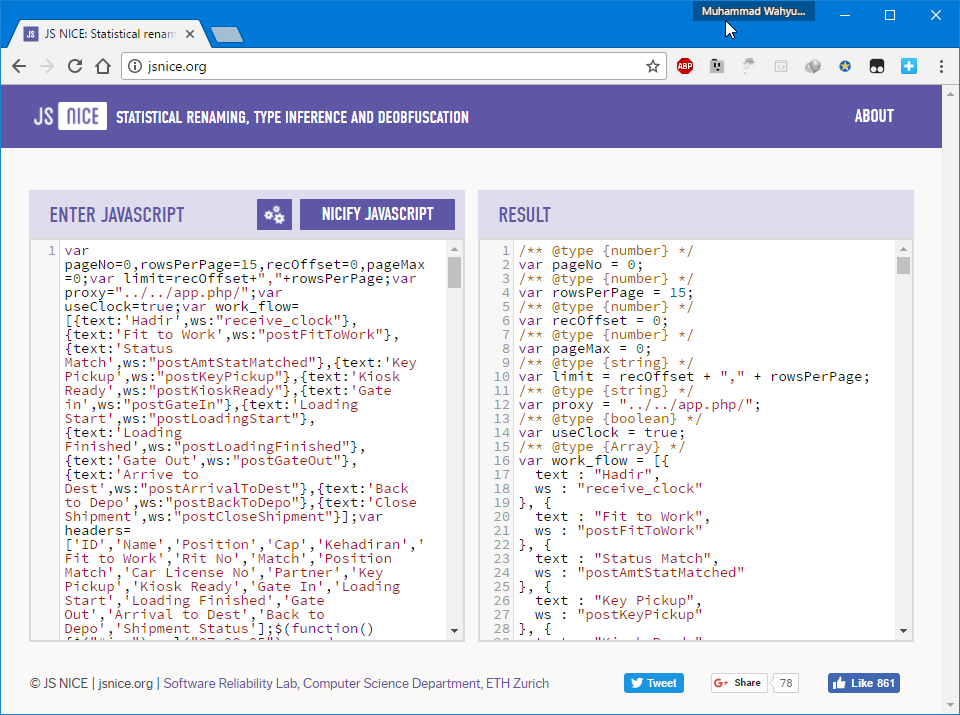
Task: Click the result panel scroll up arrow
Action: [904, 249]
